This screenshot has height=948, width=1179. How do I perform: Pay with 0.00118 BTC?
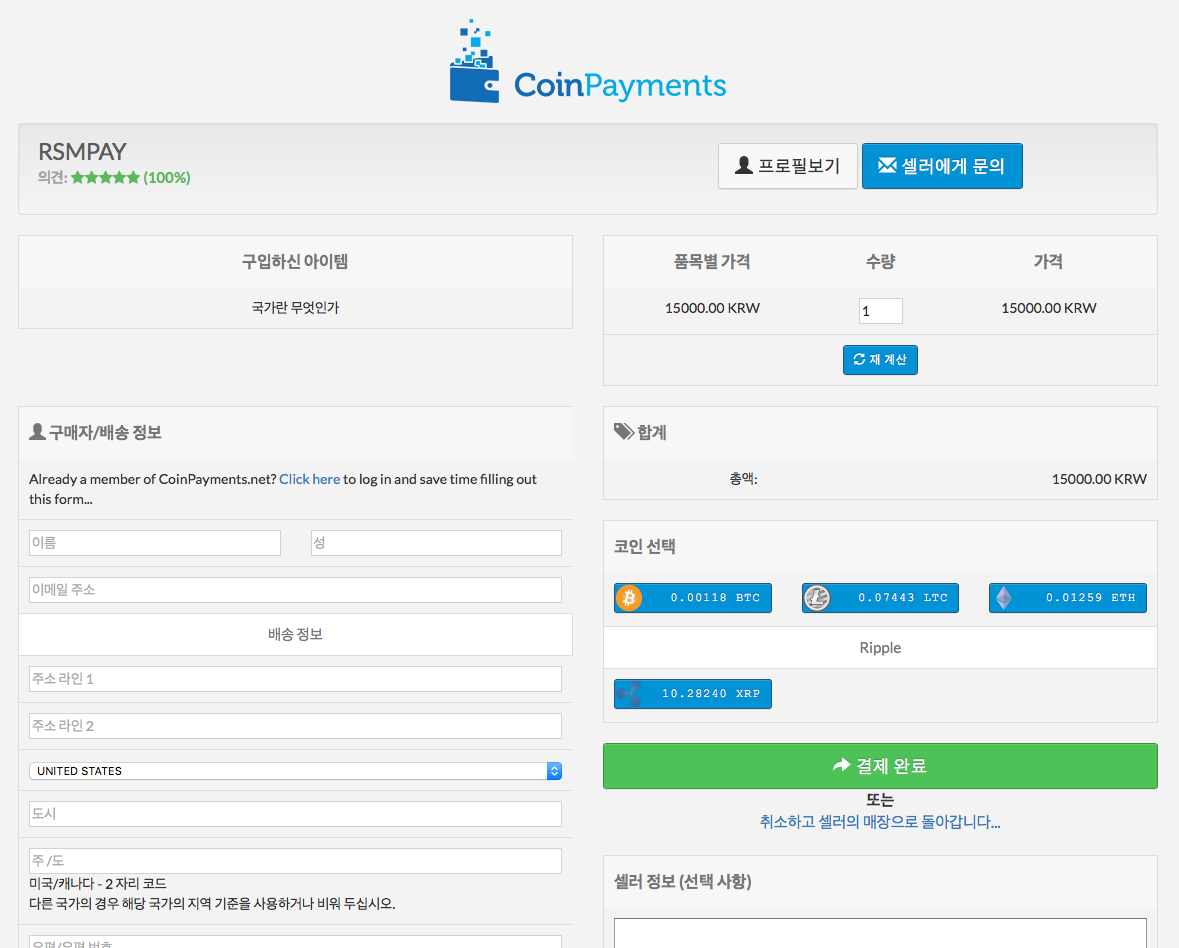click(693, 598)
